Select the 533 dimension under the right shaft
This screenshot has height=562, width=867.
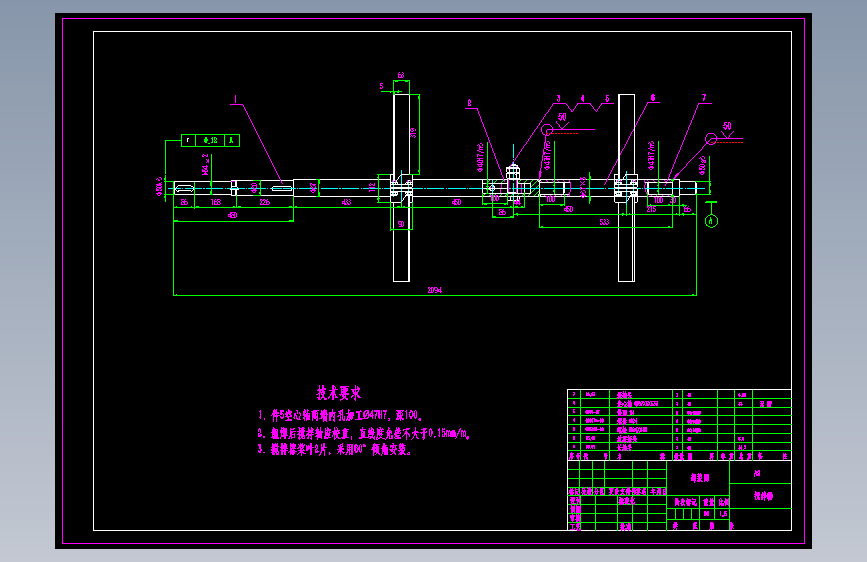click(x=604, y=222)
